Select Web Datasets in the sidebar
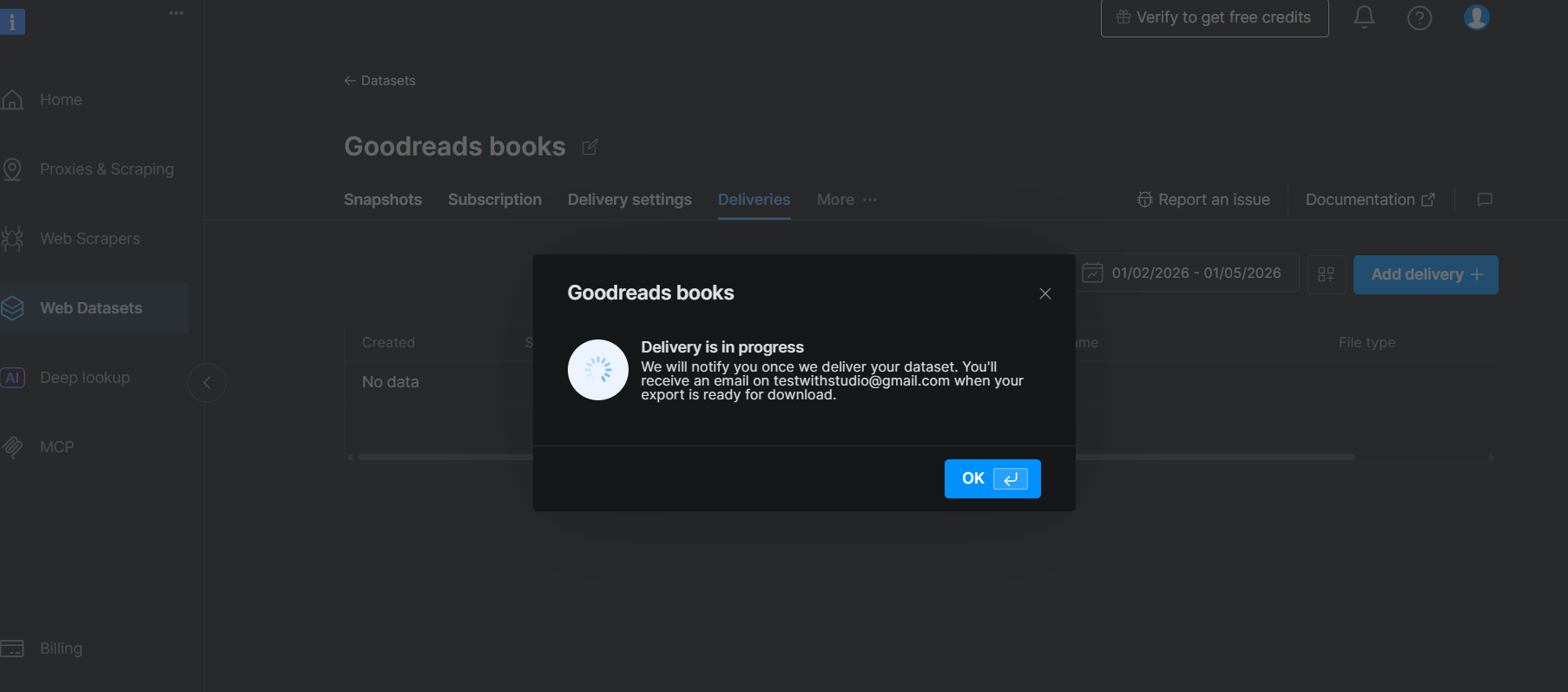 click(94, 308)
